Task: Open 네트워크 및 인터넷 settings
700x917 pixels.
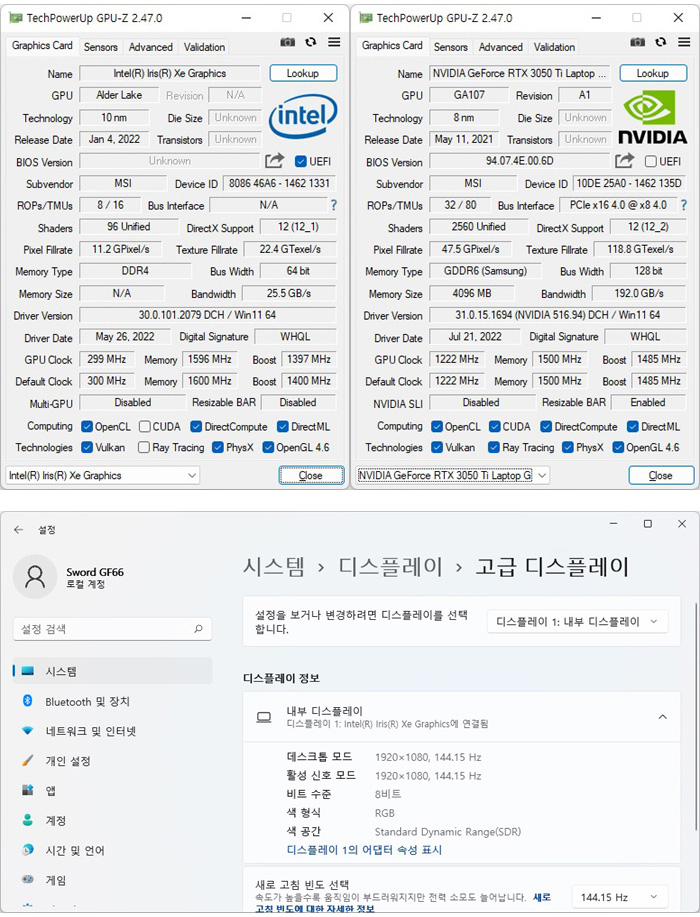Action: point(112,731)
